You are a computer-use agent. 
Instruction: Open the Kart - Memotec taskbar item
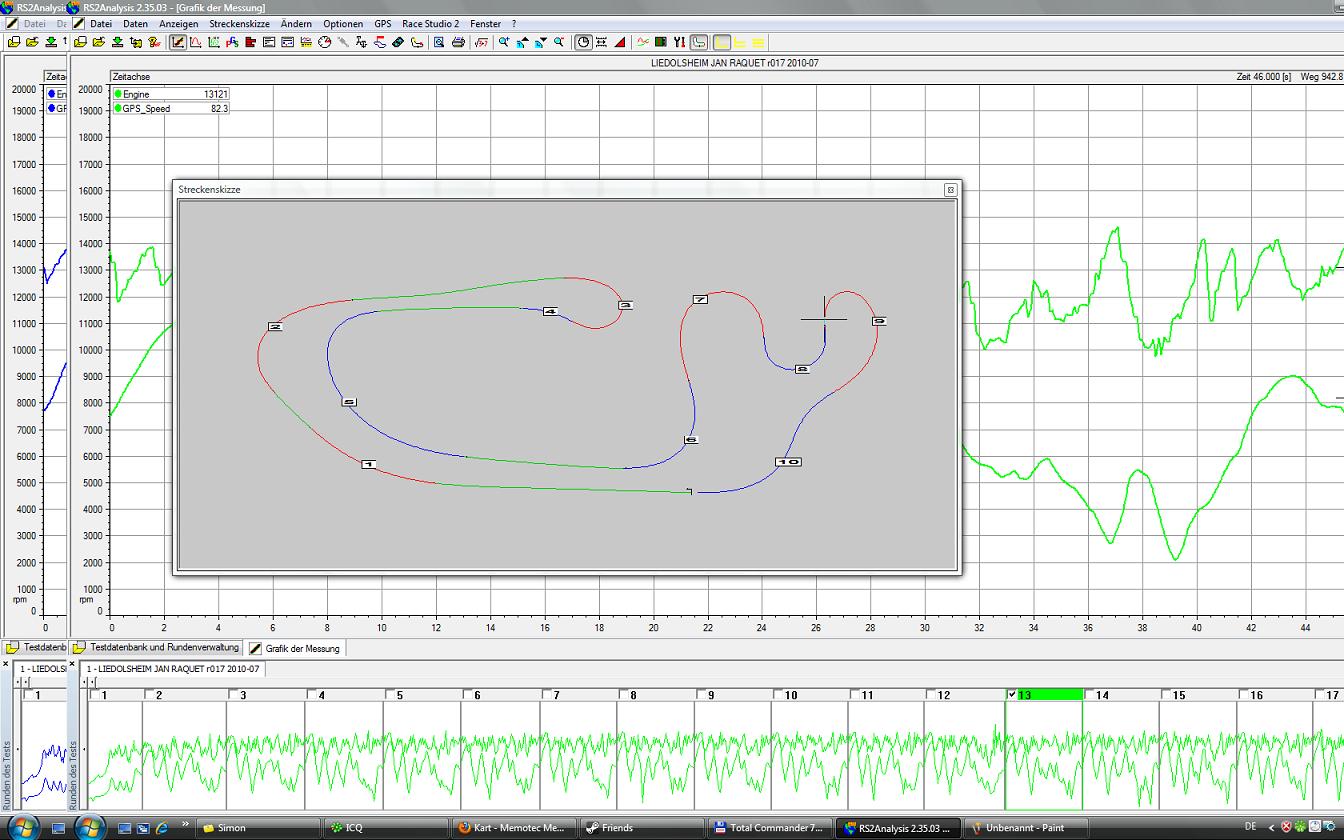coord(513,827)
